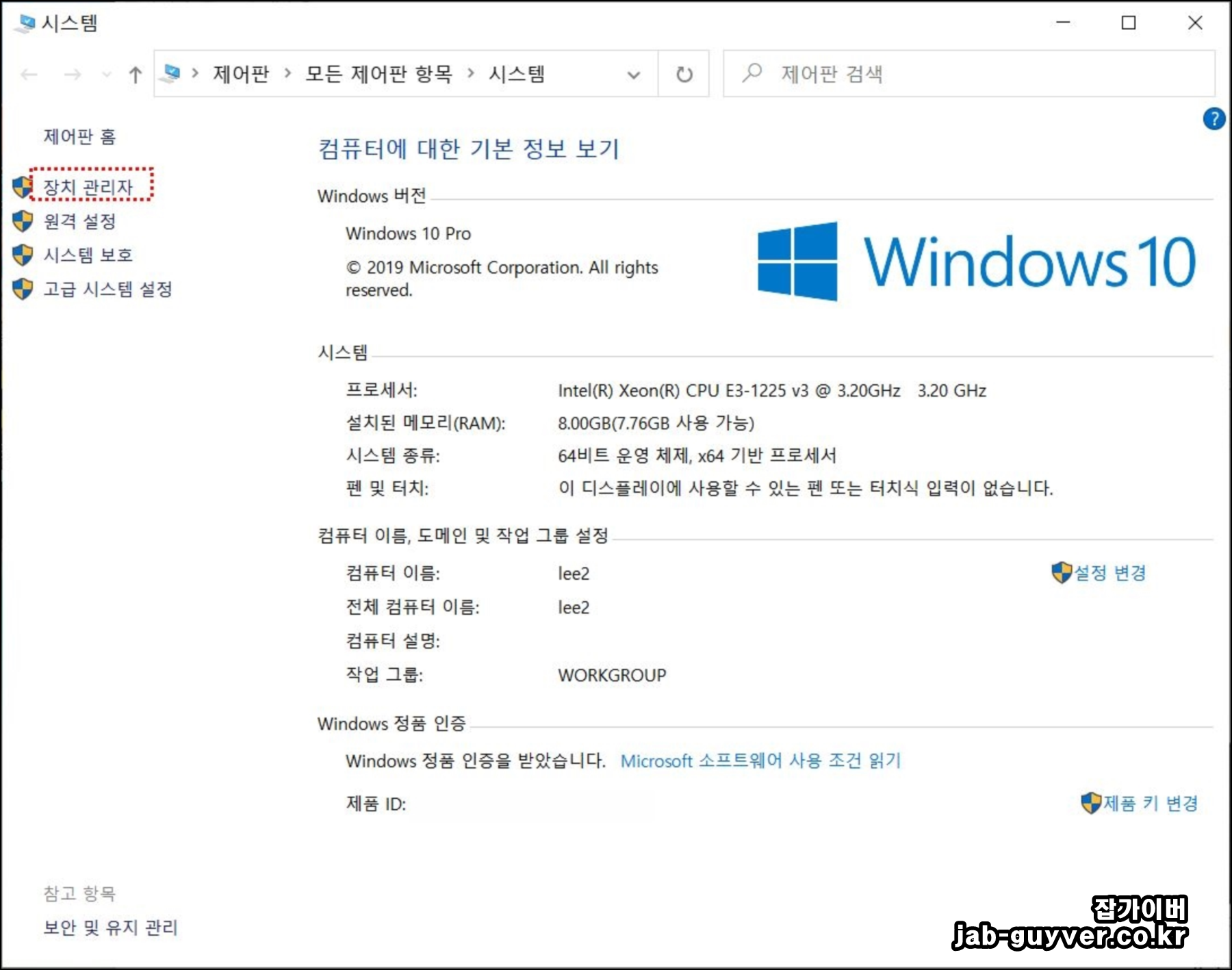Click the shield icon beside 장치 관리자
The height and width of the screenshot is (970, 1232).
23,187
